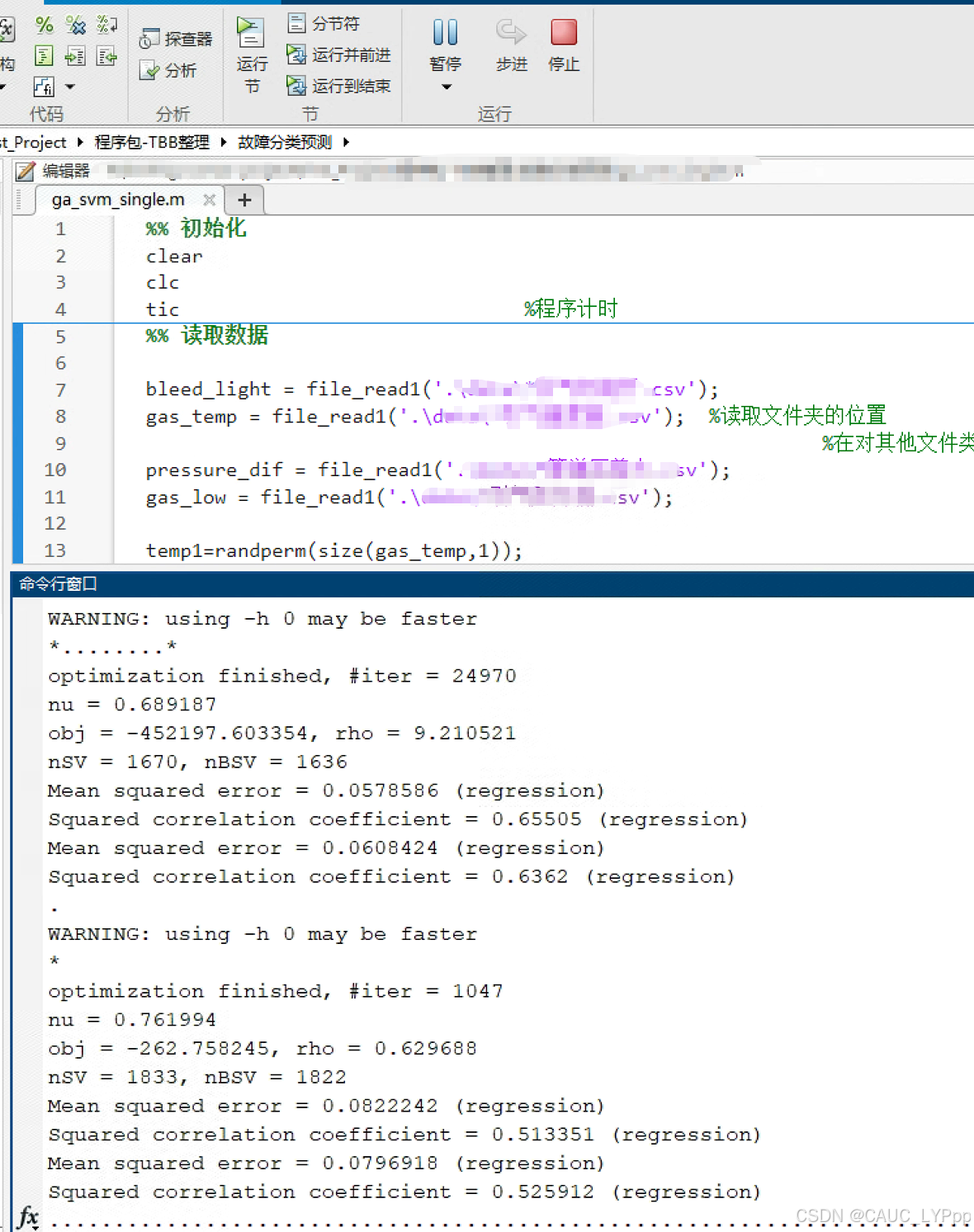Click line number 13 in gutter
The image size is (974, 1232).
point(55,550)
